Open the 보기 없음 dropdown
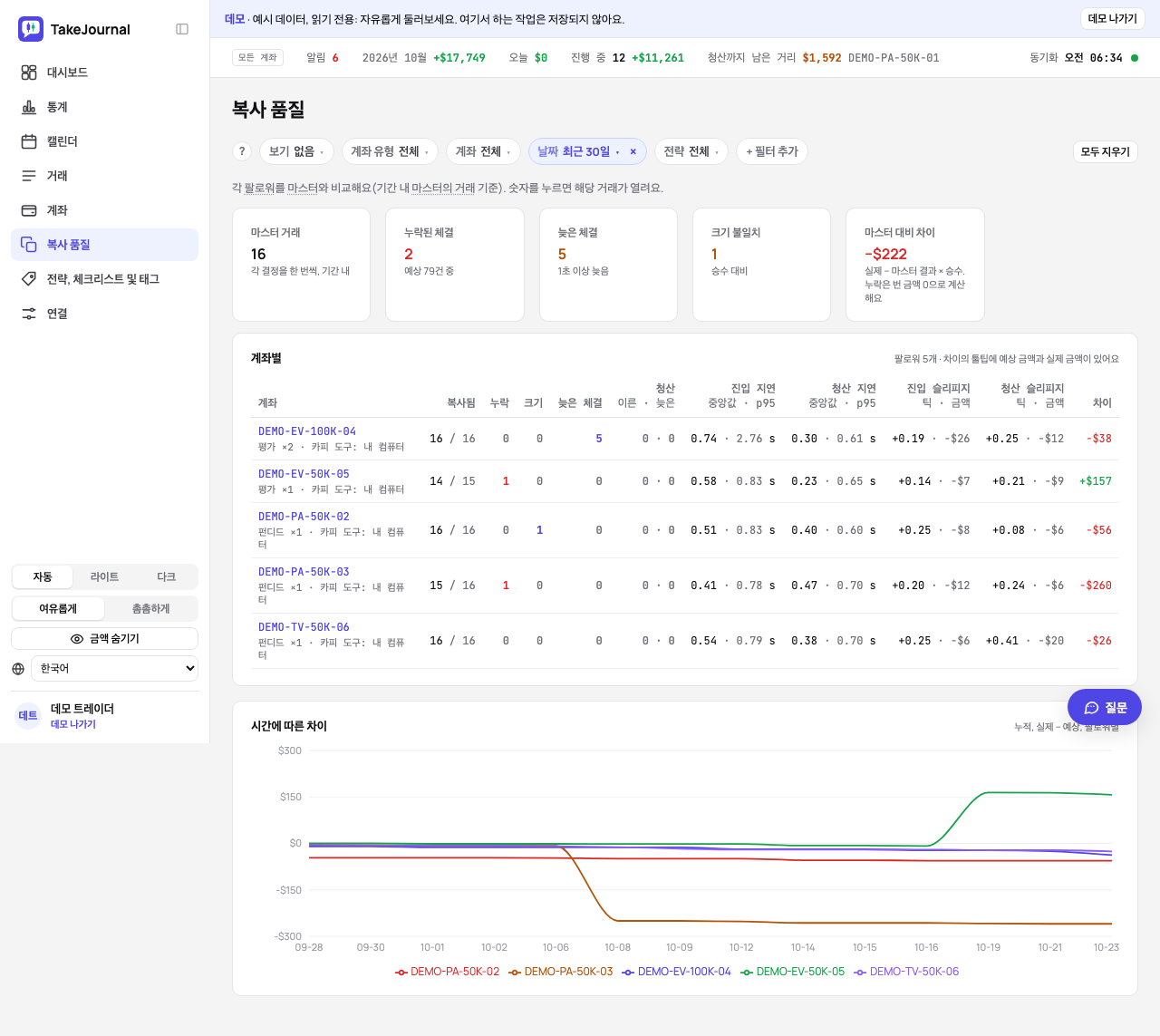The height and width of the screenshot is (1036, 1160). [x=296, y=151]
